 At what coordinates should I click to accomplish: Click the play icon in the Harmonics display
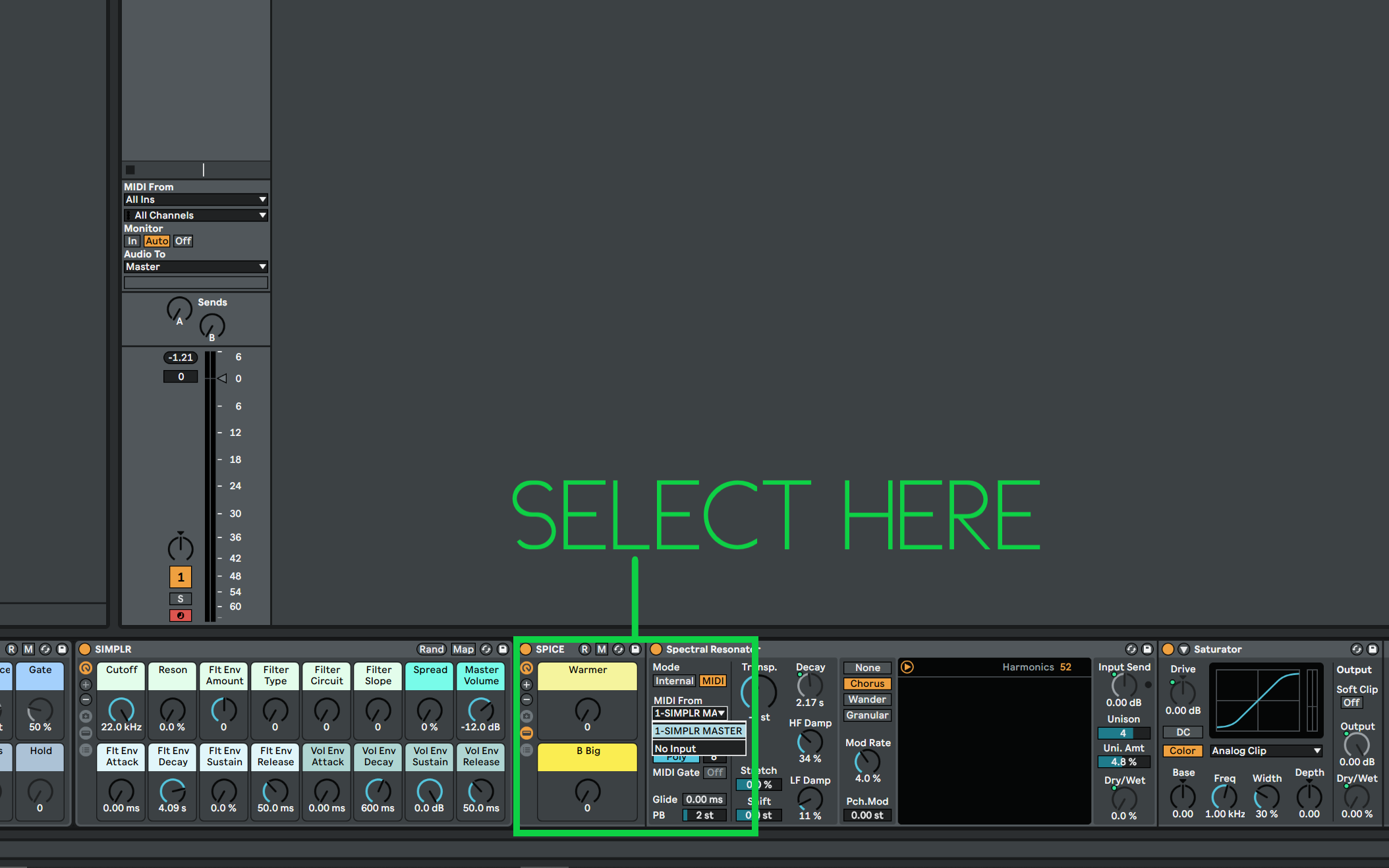point(908,667)
